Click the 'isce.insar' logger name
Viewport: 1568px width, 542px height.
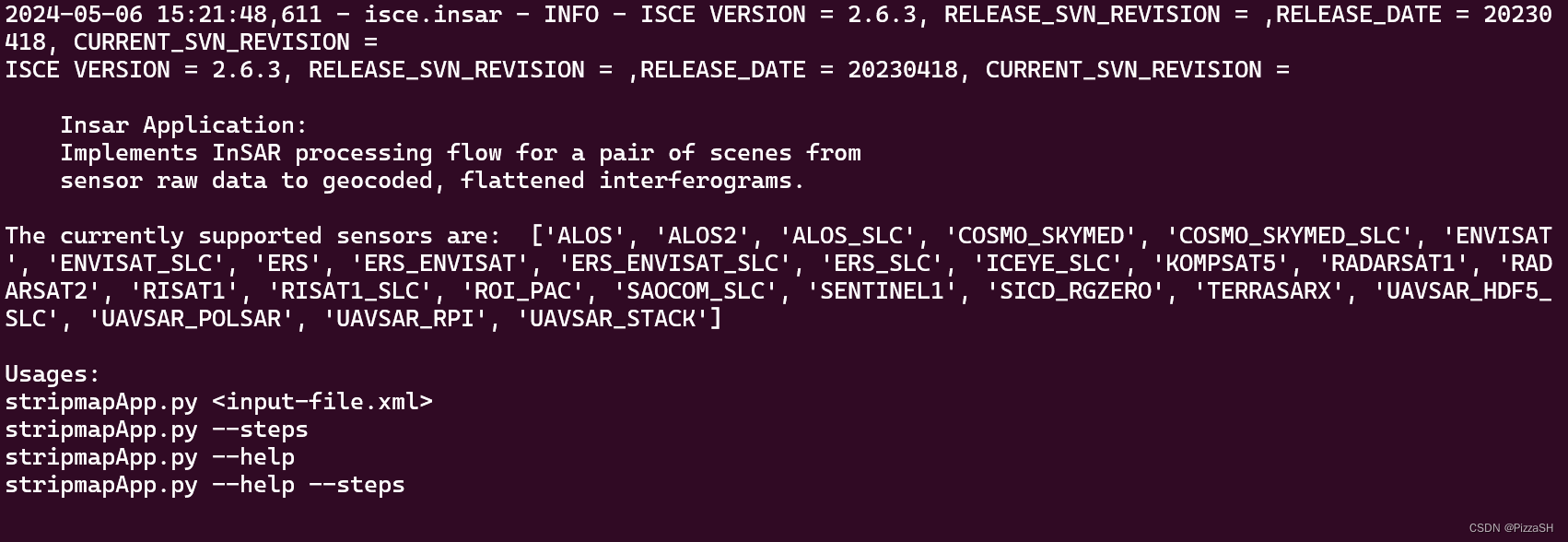433,15
